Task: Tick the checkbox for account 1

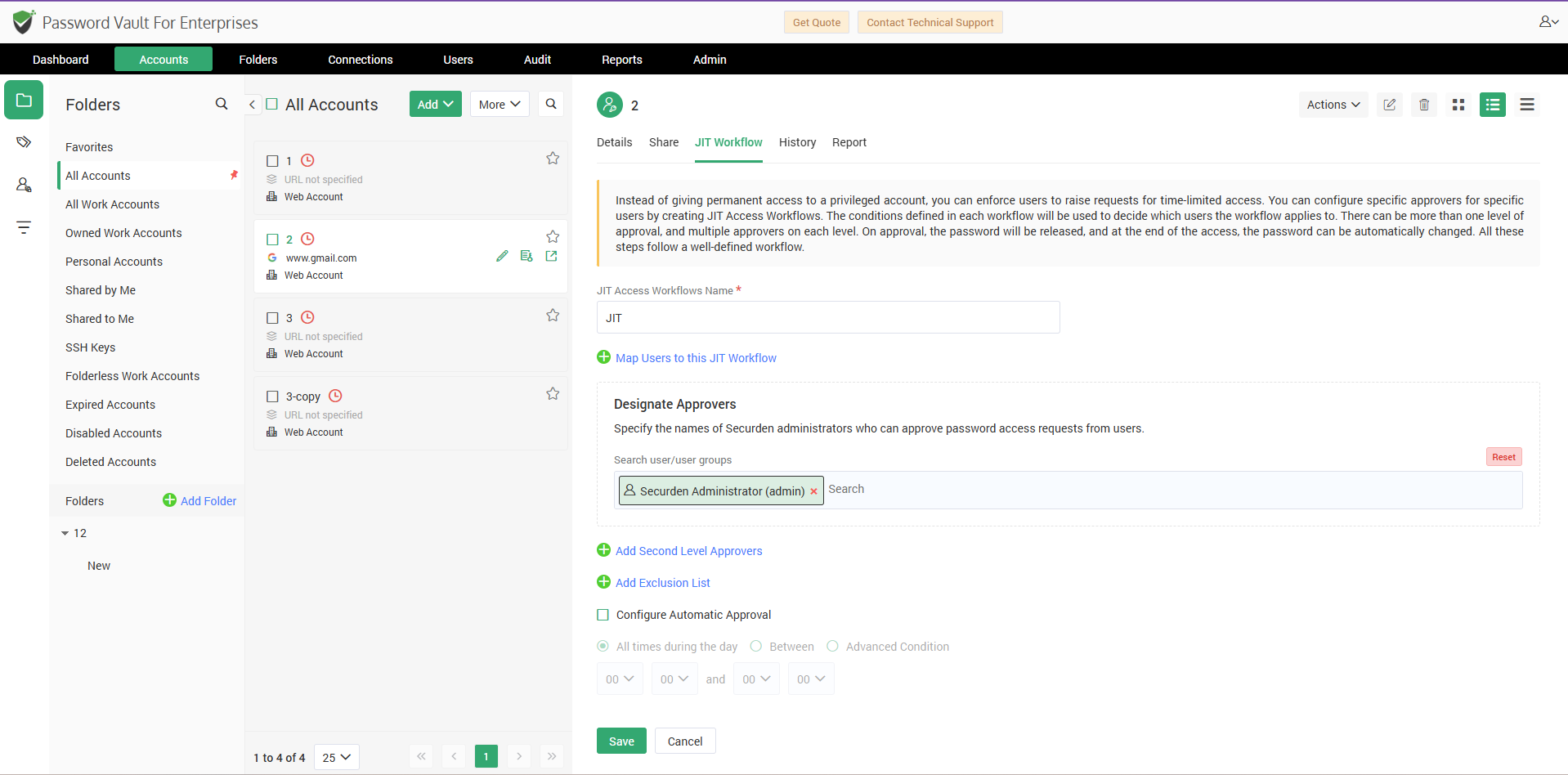Action: [273, 161]
